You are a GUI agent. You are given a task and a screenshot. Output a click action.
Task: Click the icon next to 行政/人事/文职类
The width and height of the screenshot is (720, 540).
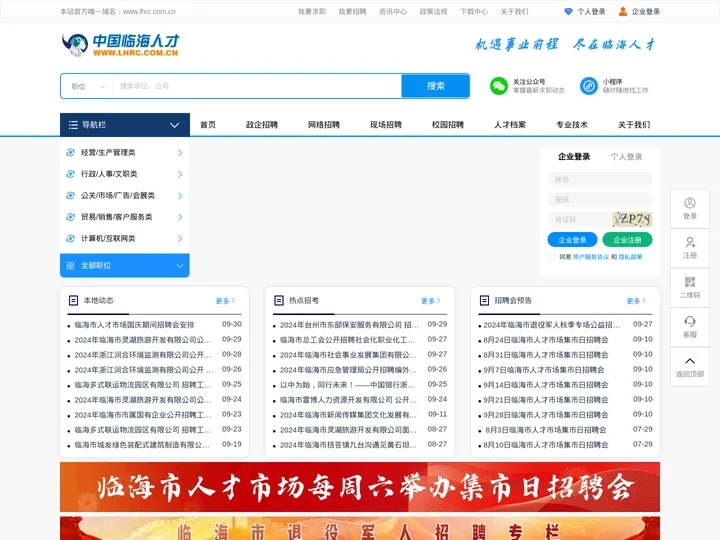pyautogui.click(x=70, y=174)
